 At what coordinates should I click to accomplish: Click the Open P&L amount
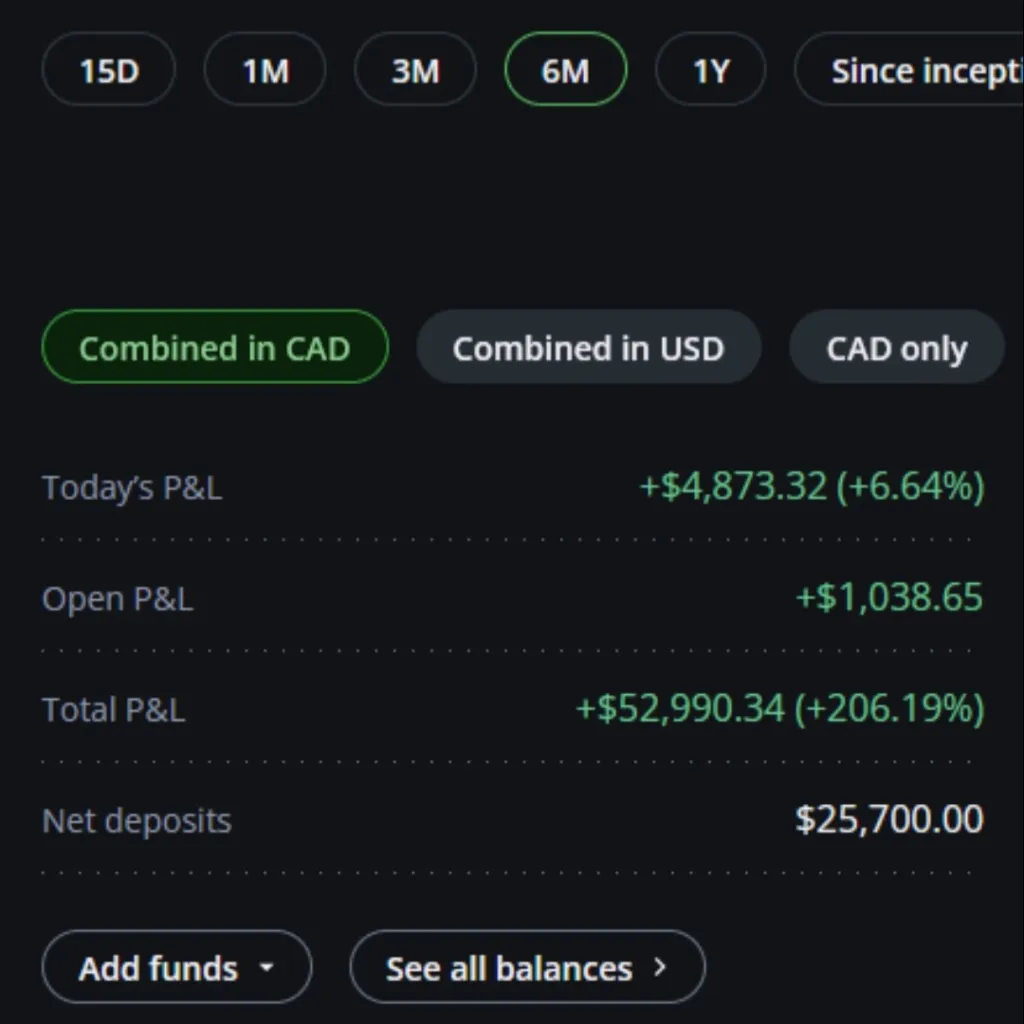[x=889, y=598]
